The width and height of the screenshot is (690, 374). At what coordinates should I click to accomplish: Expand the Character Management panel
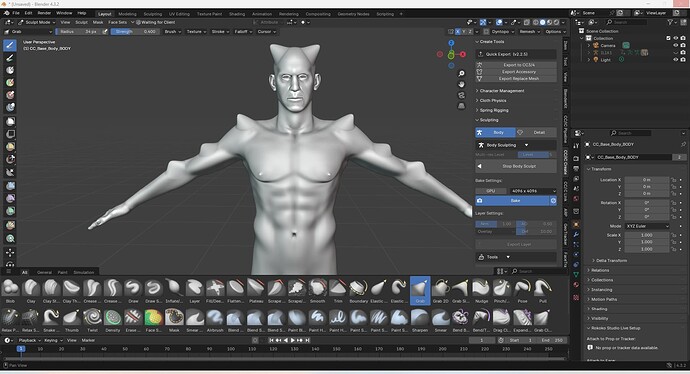pyautogui.click(x=501, y=91)
